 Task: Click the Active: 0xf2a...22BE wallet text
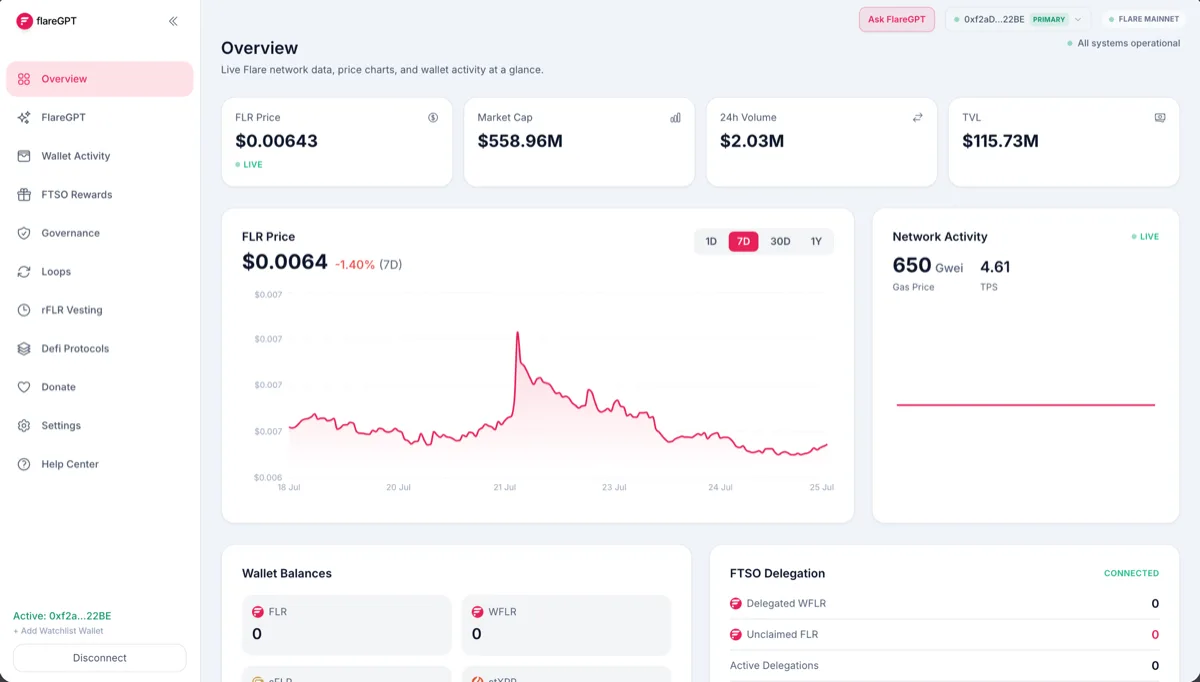tap(62, 616)
